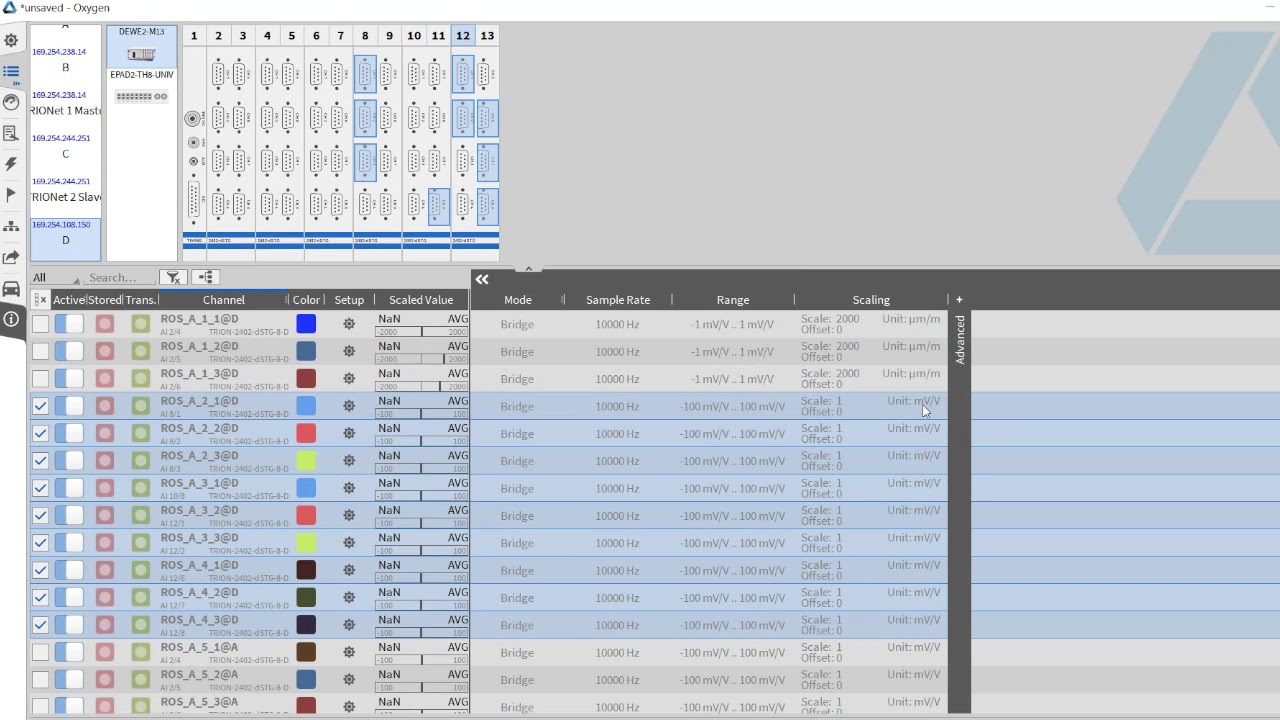Open Range dropdown for ROS_A_2_2@D
Screen dimensions: 1280x720
tap(733, 434)
